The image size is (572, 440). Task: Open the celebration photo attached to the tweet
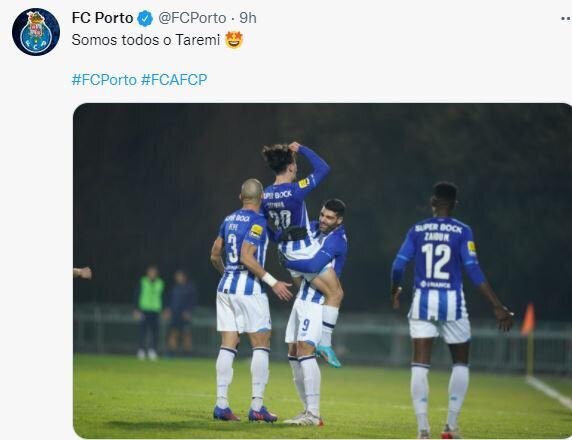pyautogui.click(x=322, y=271)
